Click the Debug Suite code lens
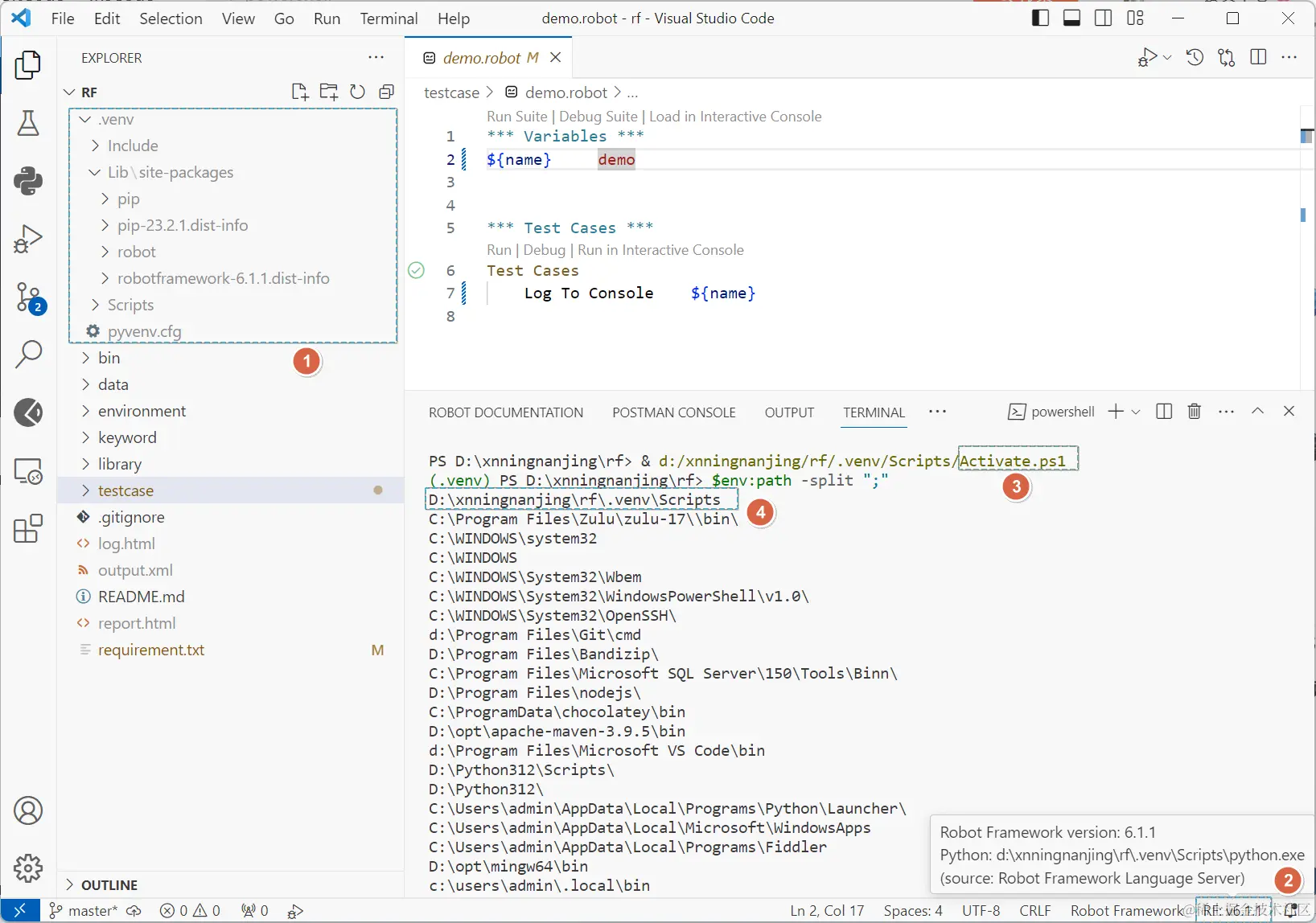 tap(598, 117)
